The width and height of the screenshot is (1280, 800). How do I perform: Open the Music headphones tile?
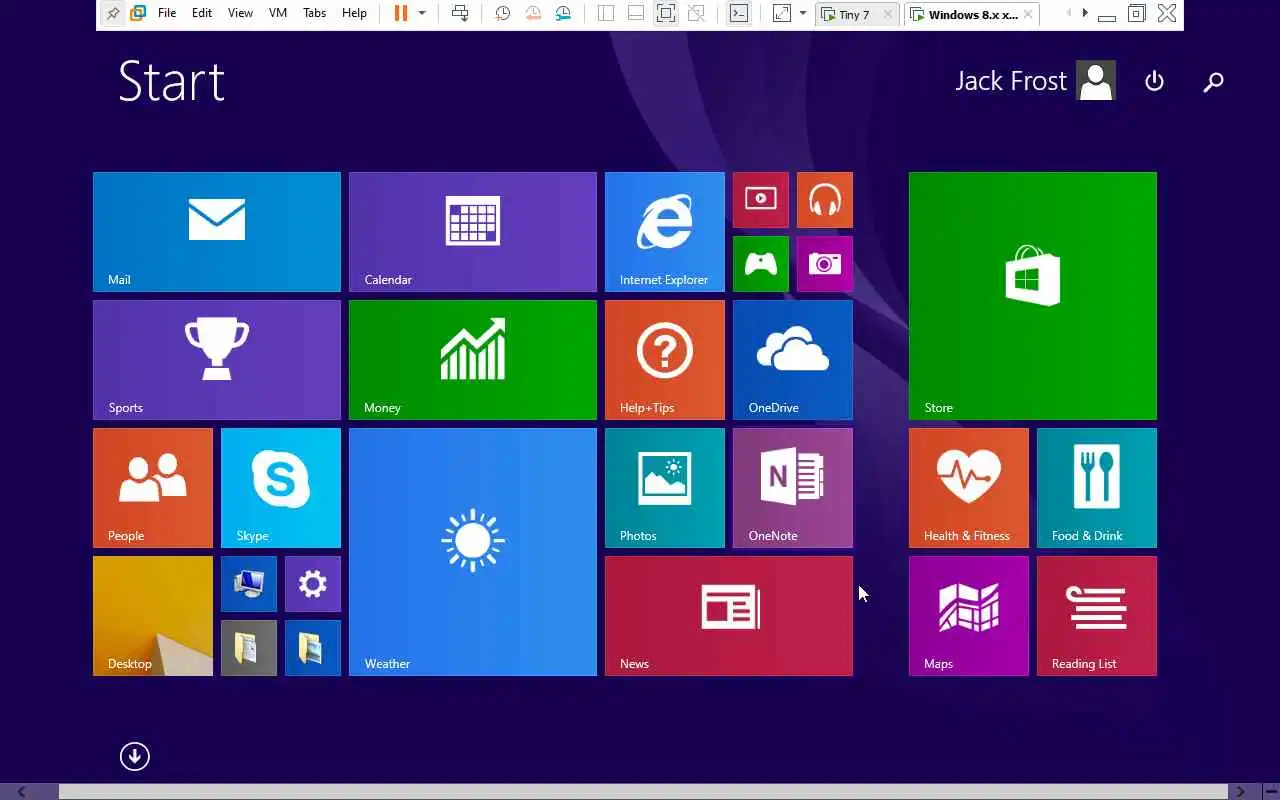coord(825,200)
